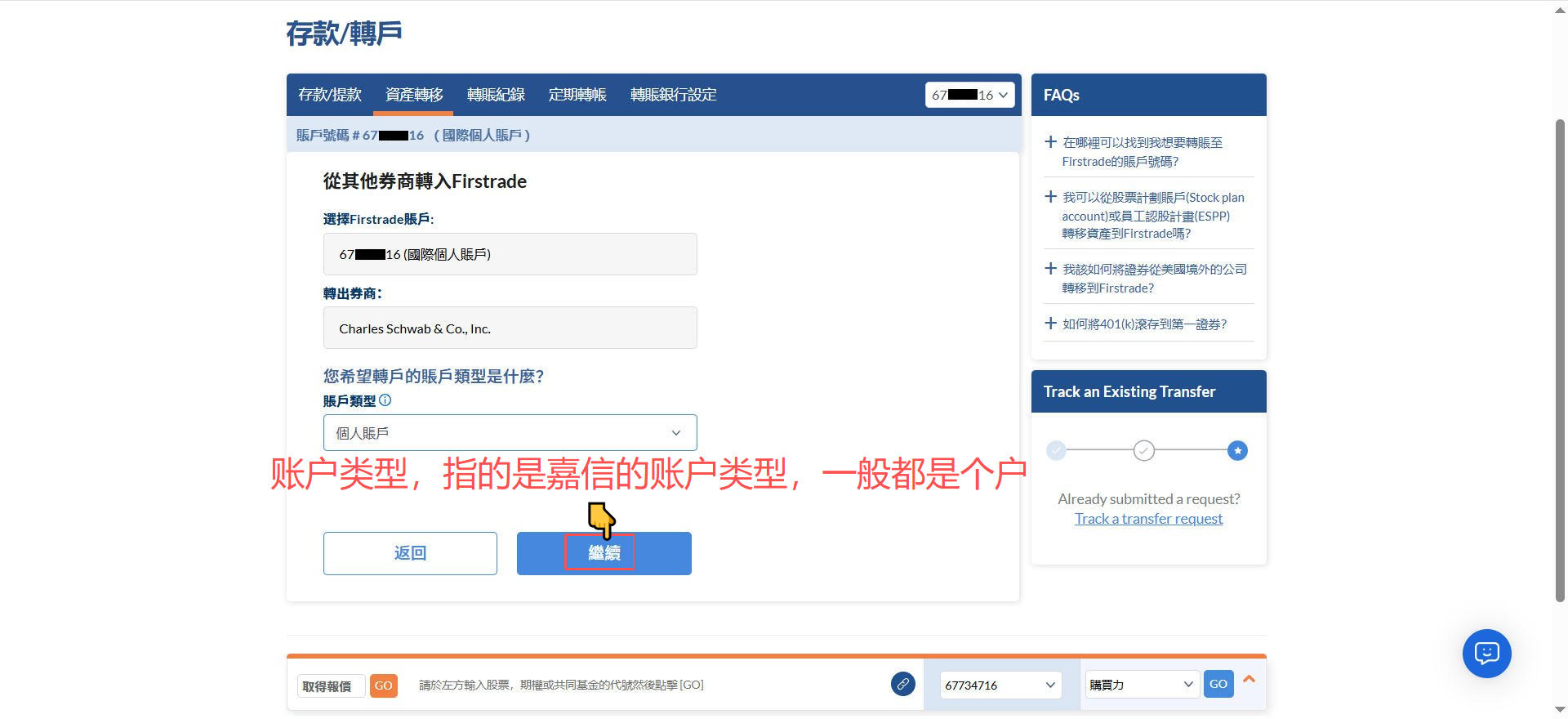Expand FAQ about finding Firstrade account number
The height and width of the screenshot is (719, 1568).
click(1142, 151)
